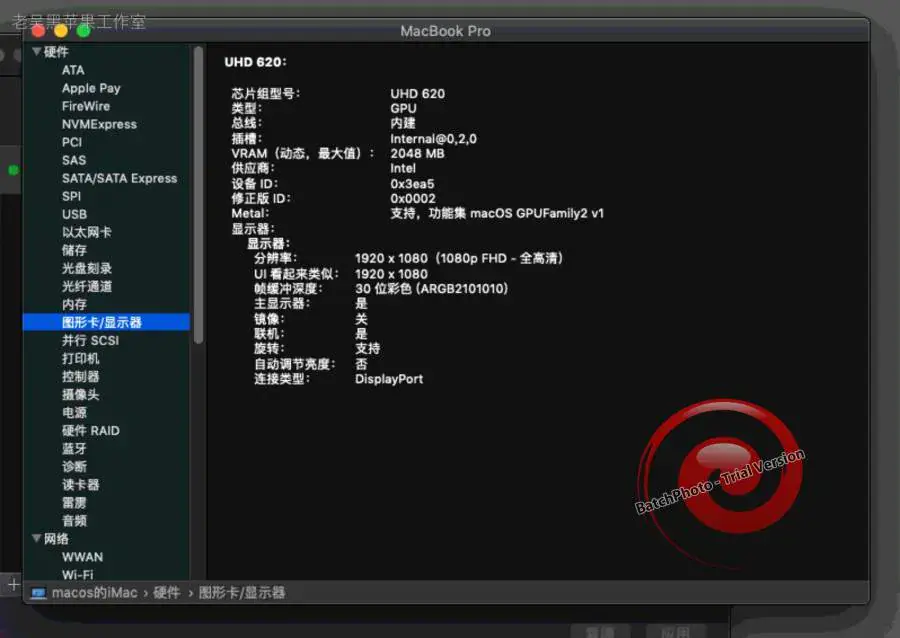Select 硬件 RAID in the sidebar
900x638 pixels.
[x=91, y=430]
